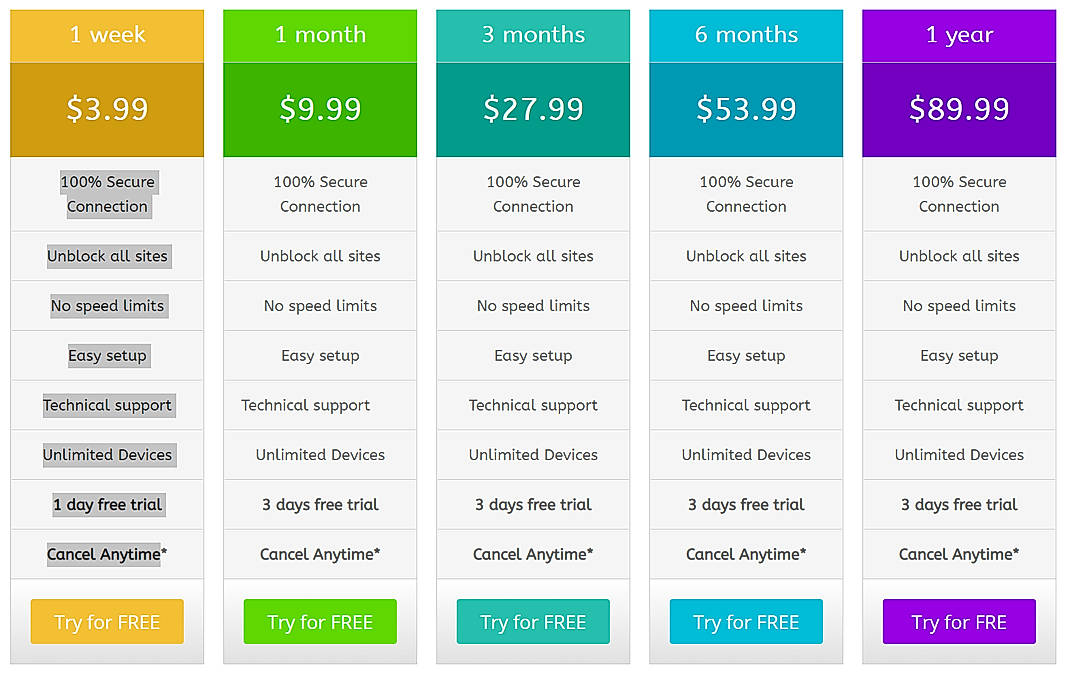Image resolution: width=1070 pixels, height=676 pixels.
Task: Click "Cancel Anytime*" in the 1 year column
Action: [958, 554]
